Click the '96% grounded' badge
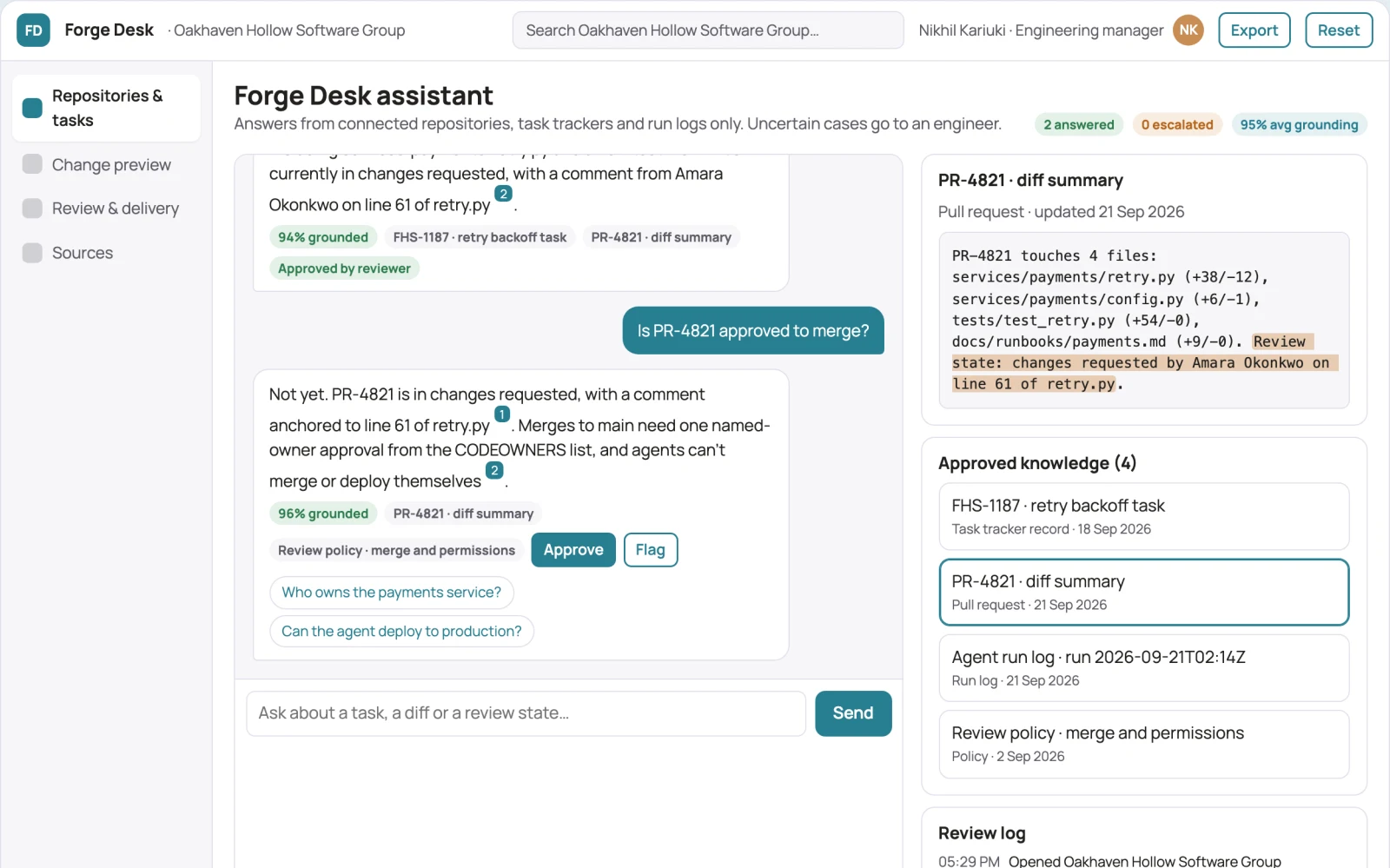The image size is (1390, 868). 323,514
